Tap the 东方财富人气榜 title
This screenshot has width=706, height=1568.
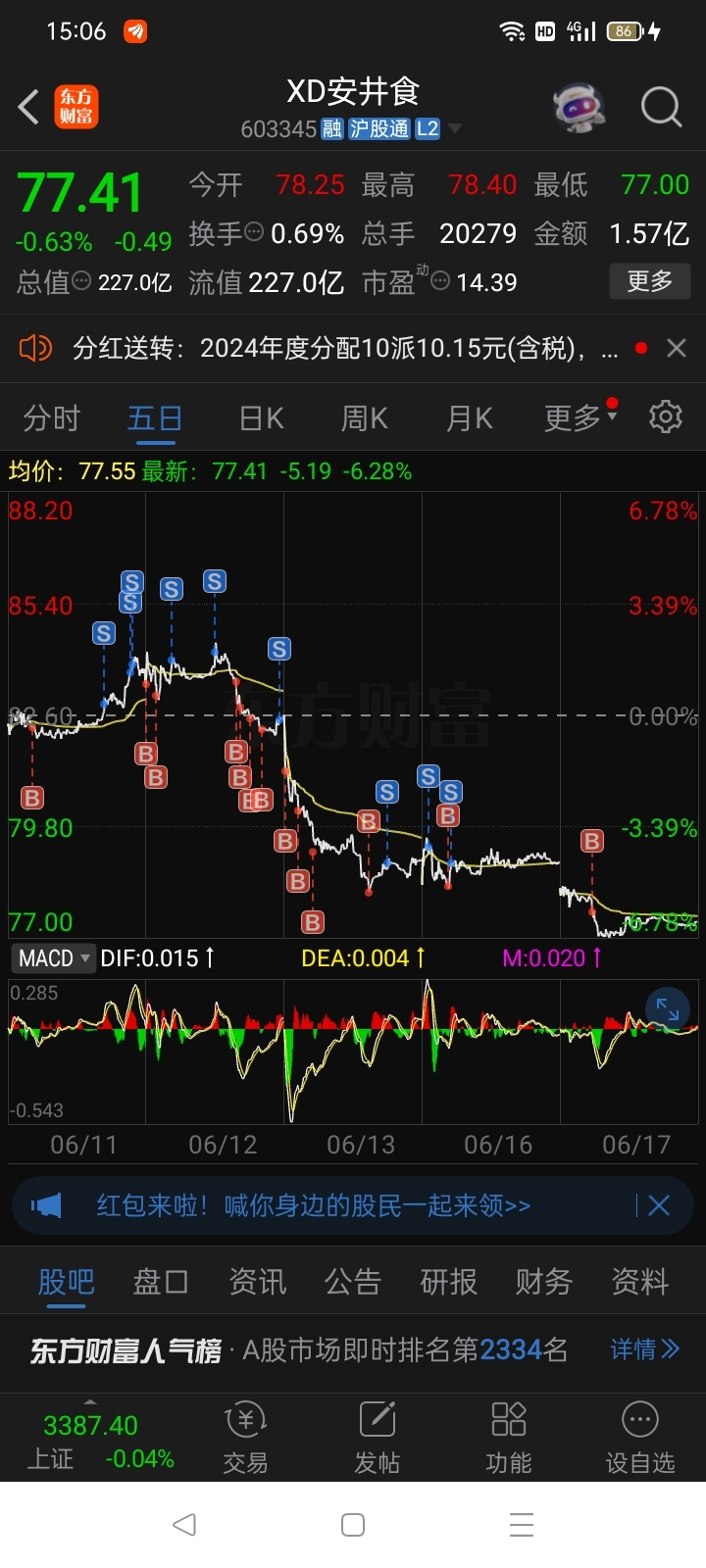click(126, 1350)
